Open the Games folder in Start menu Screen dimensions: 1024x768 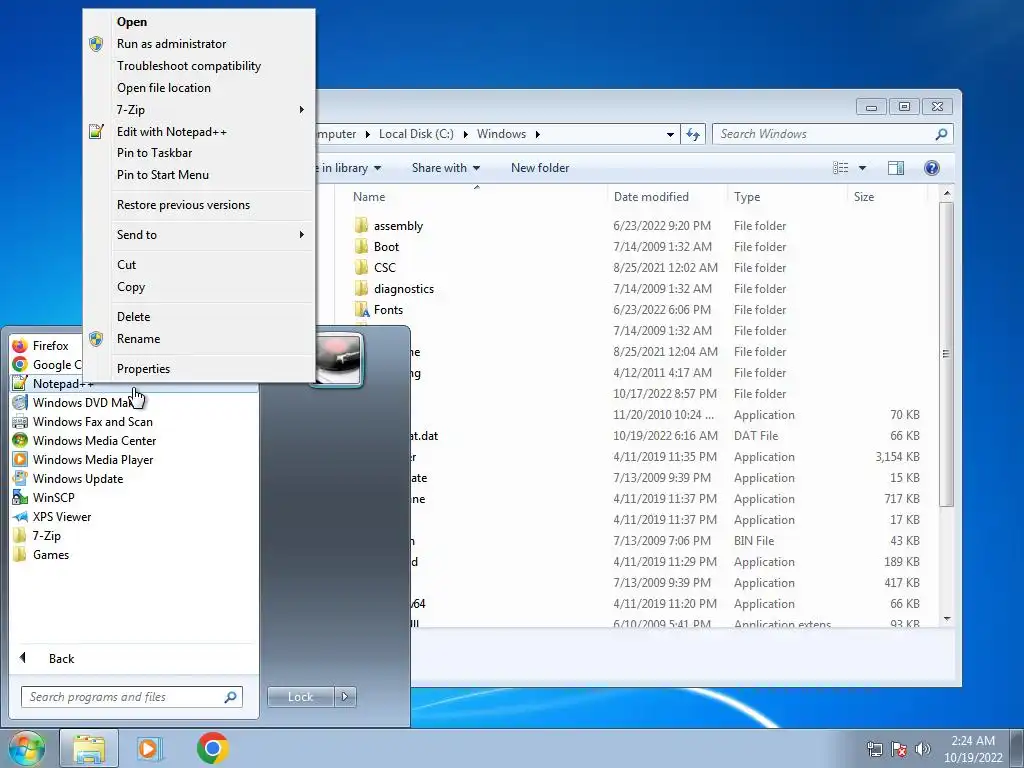pyautogui.click(x=50, y=554)
